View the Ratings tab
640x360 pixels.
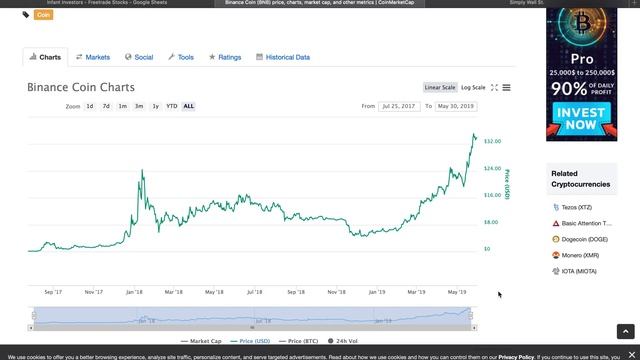[225, 57]
